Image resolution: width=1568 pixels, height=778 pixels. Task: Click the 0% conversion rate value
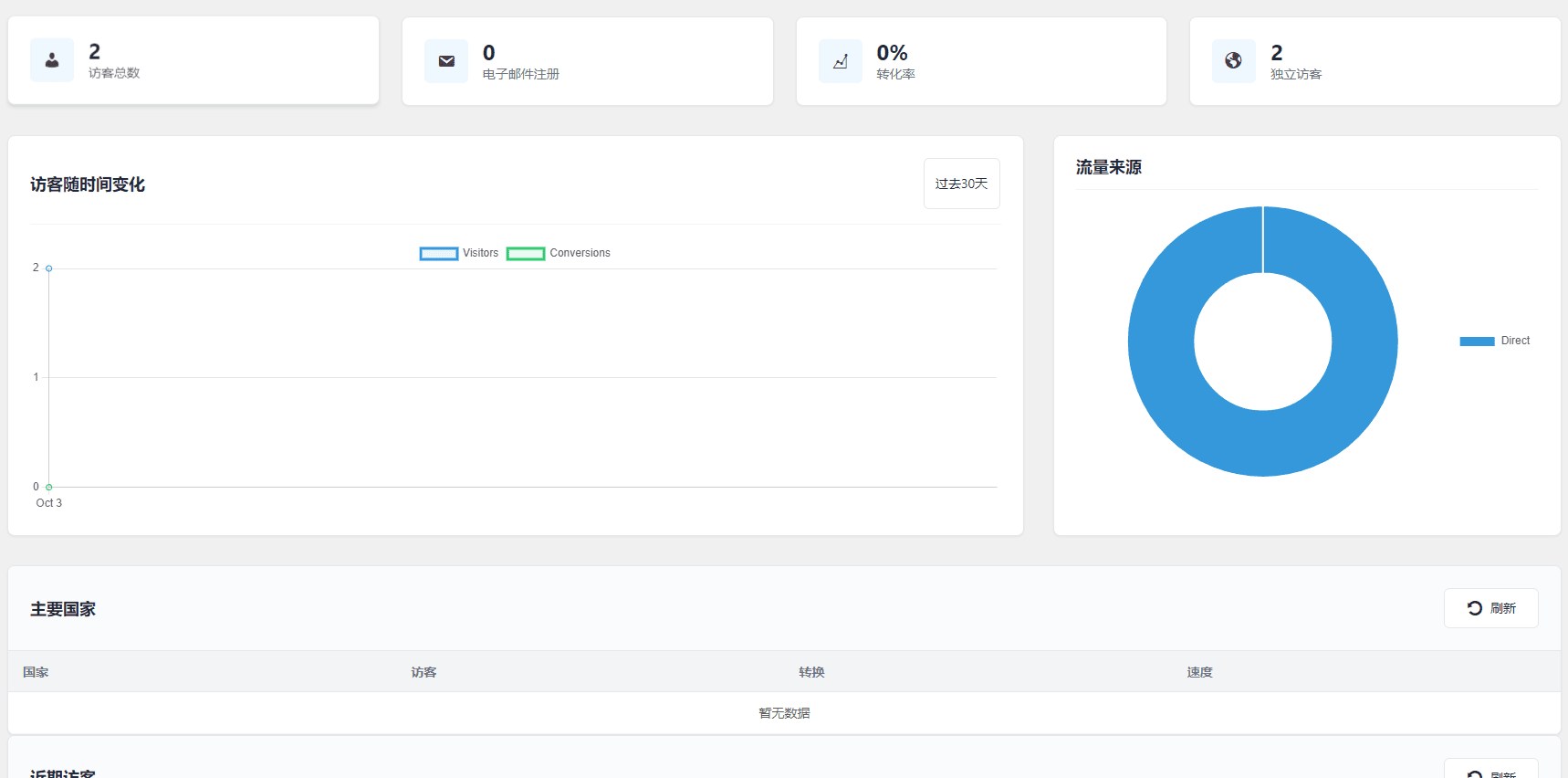tap(892, 53)
